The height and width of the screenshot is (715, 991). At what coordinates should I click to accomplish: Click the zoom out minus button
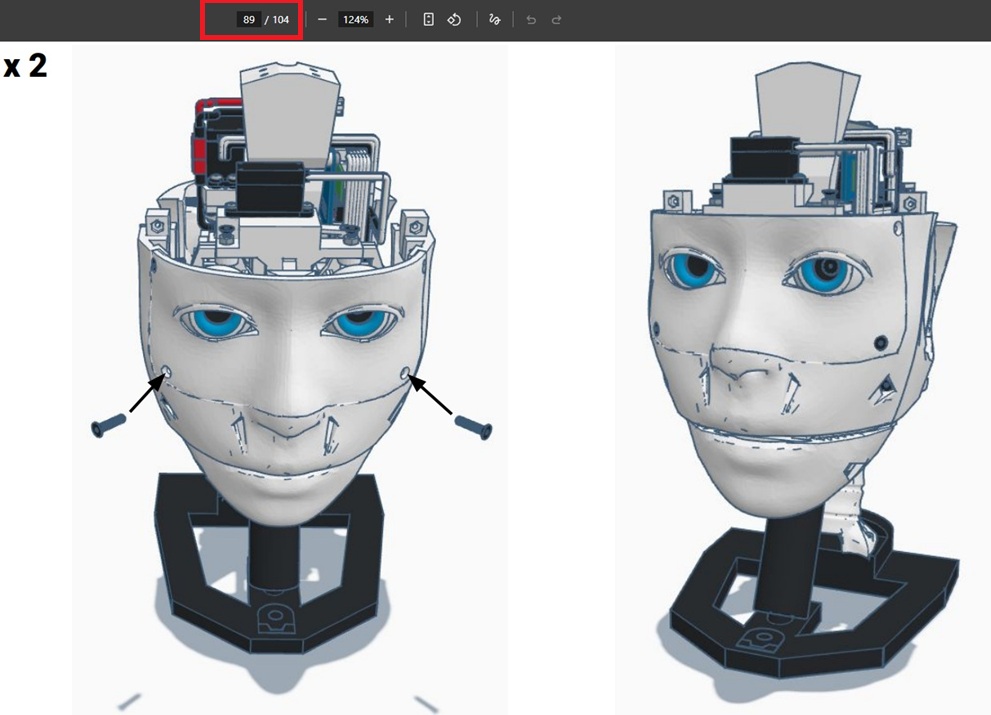pyautogui.click(x=322, y=20)
